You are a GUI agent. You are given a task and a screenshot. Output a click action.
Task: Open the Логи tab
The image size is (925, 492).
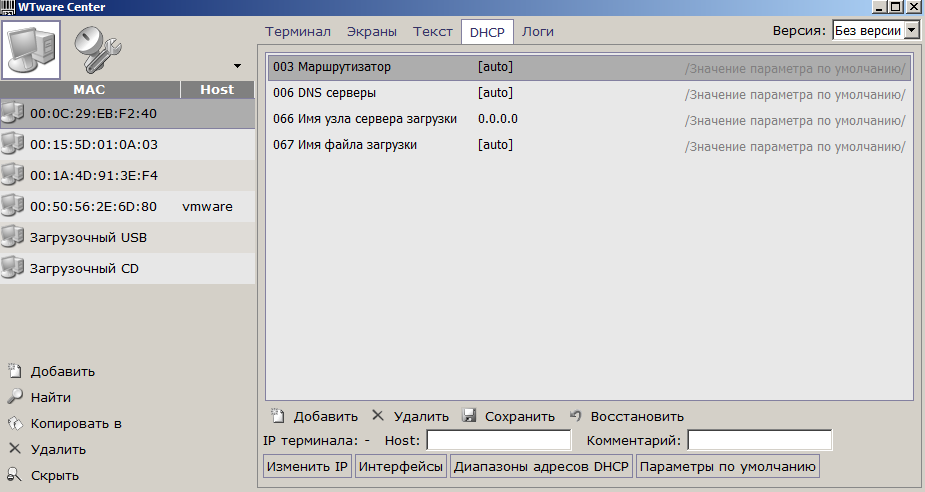pyautogui.click(x=537, y=31)
